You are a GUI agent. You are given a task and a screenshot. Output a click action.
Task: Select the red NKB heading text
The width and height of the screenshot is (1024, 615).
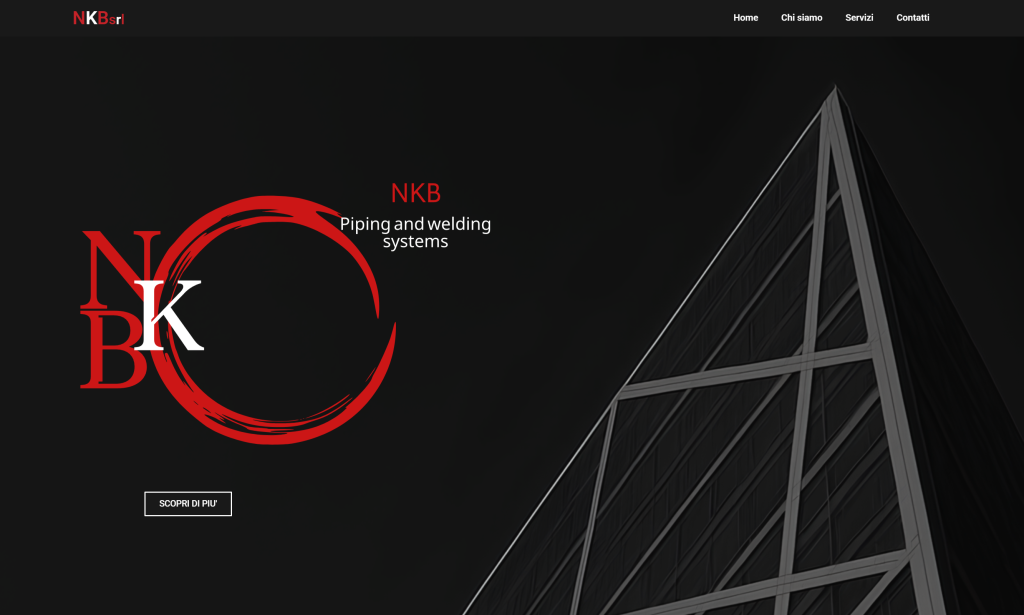(415, 193)
